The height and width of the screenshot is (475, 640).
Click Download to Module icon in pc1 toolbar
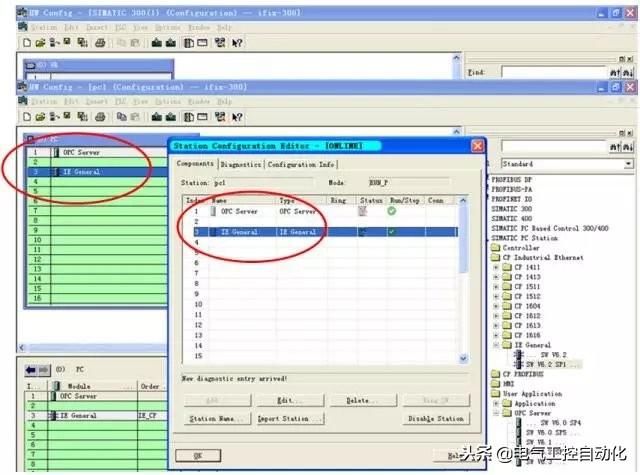point(157,117)
